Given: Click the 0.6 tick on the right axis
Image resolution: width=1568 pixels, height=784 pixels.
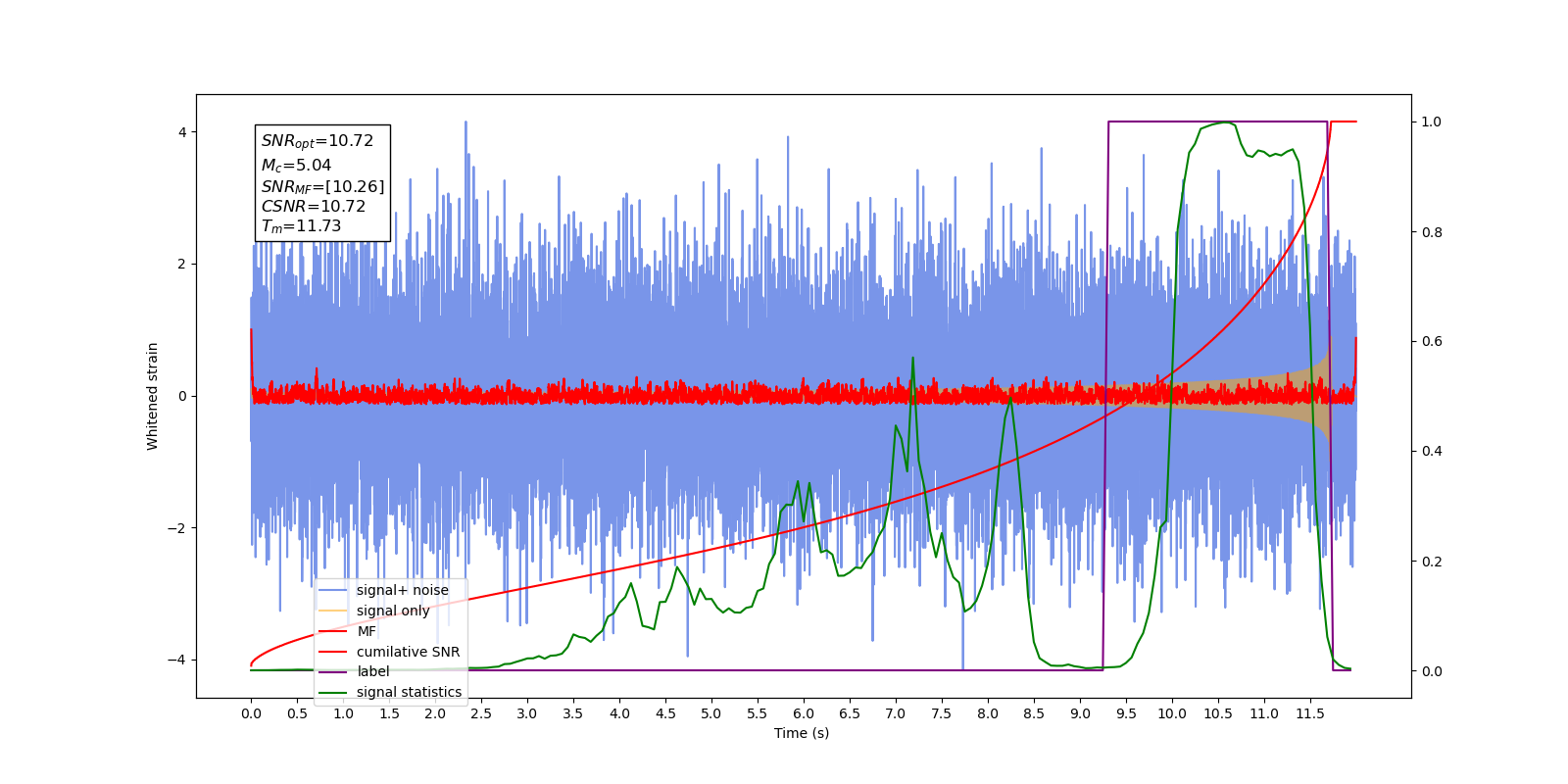Looking at the screenshot, I should click(x=1432, y=341).
